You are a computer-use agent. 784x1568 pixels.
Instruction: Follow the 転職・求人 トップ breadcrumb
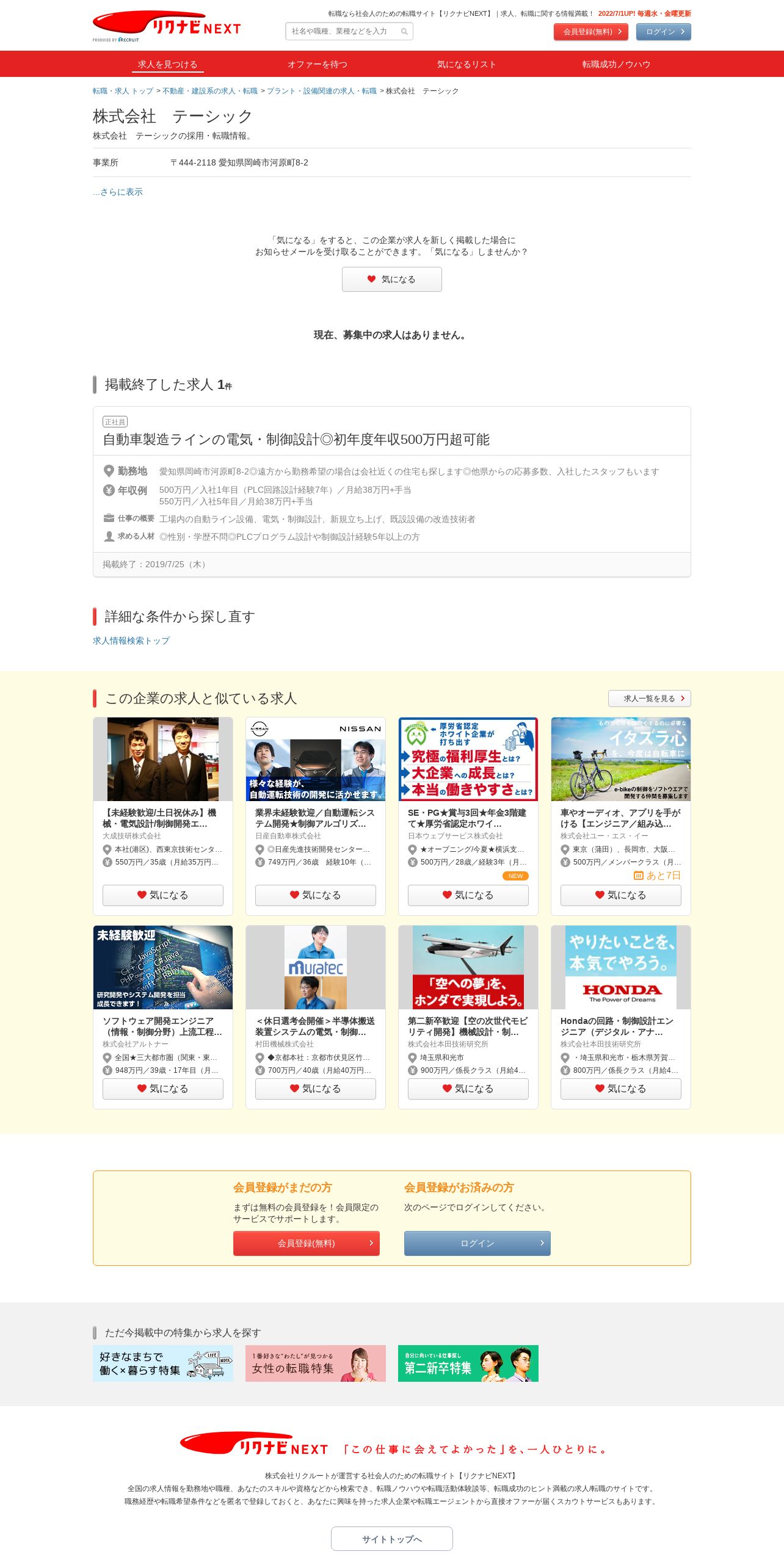(x=123, y=91)
